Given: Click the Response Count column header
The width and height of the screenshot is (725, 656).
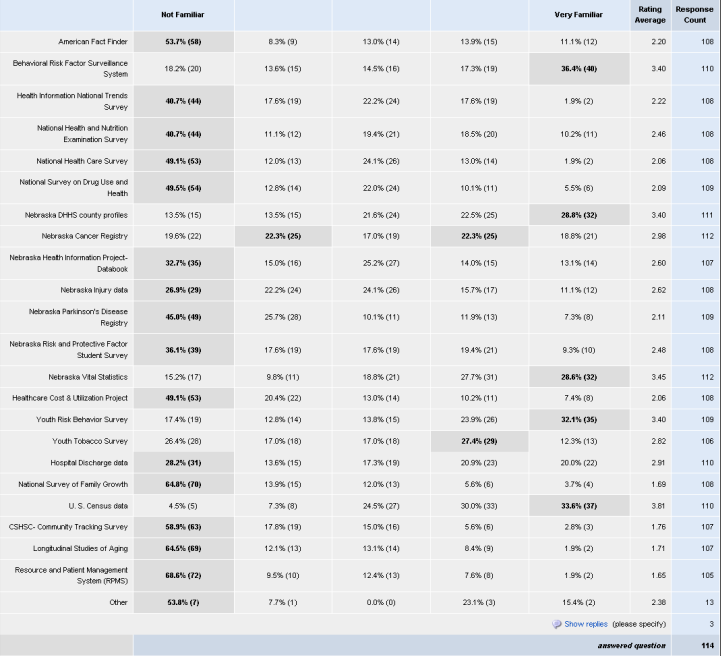Looking at the screenshot, I should click(x=694, y=15).
